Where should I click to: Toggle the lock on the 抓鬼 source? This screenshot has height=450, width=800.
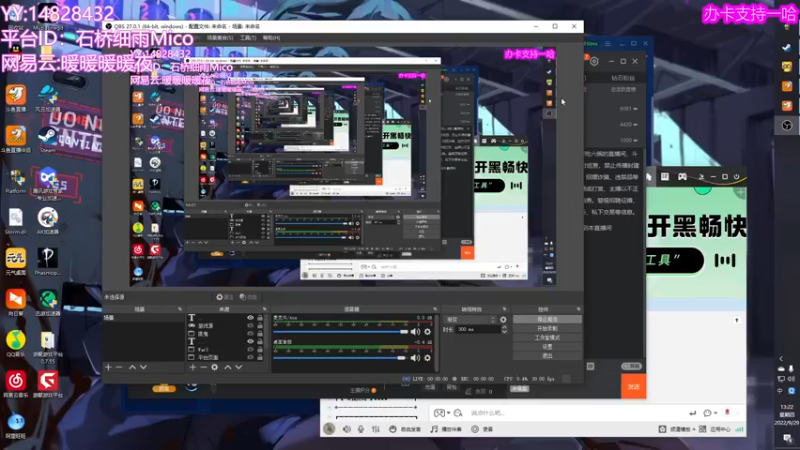pos(260,334)
